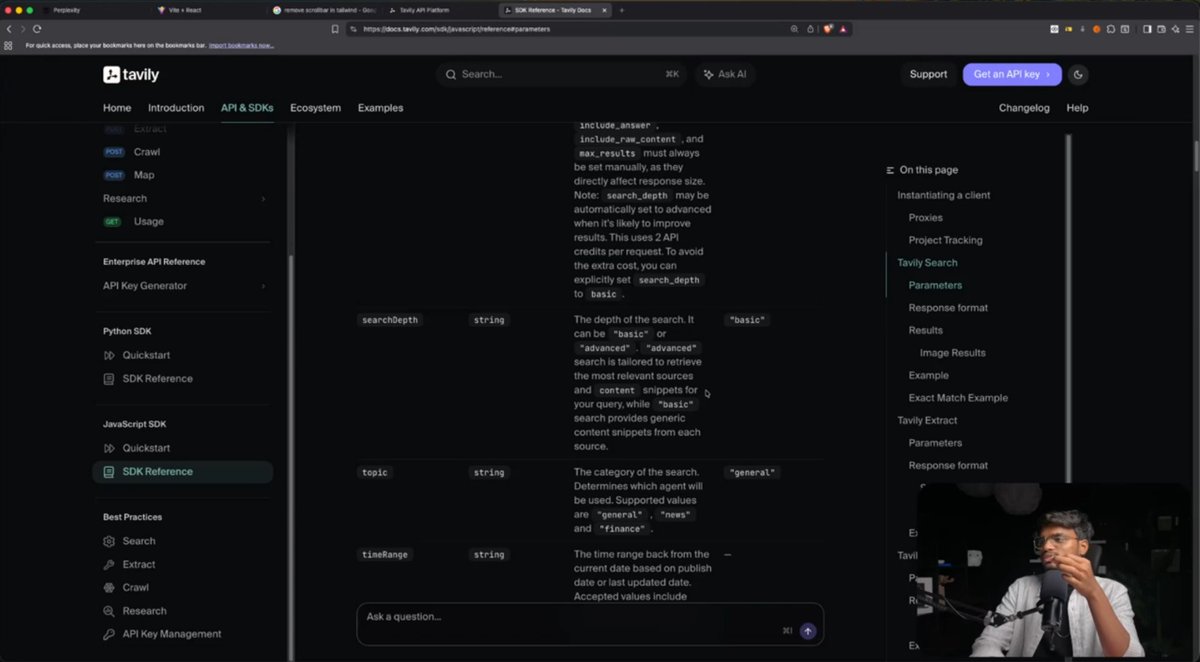Open the Search docs field

pos(562,74)
